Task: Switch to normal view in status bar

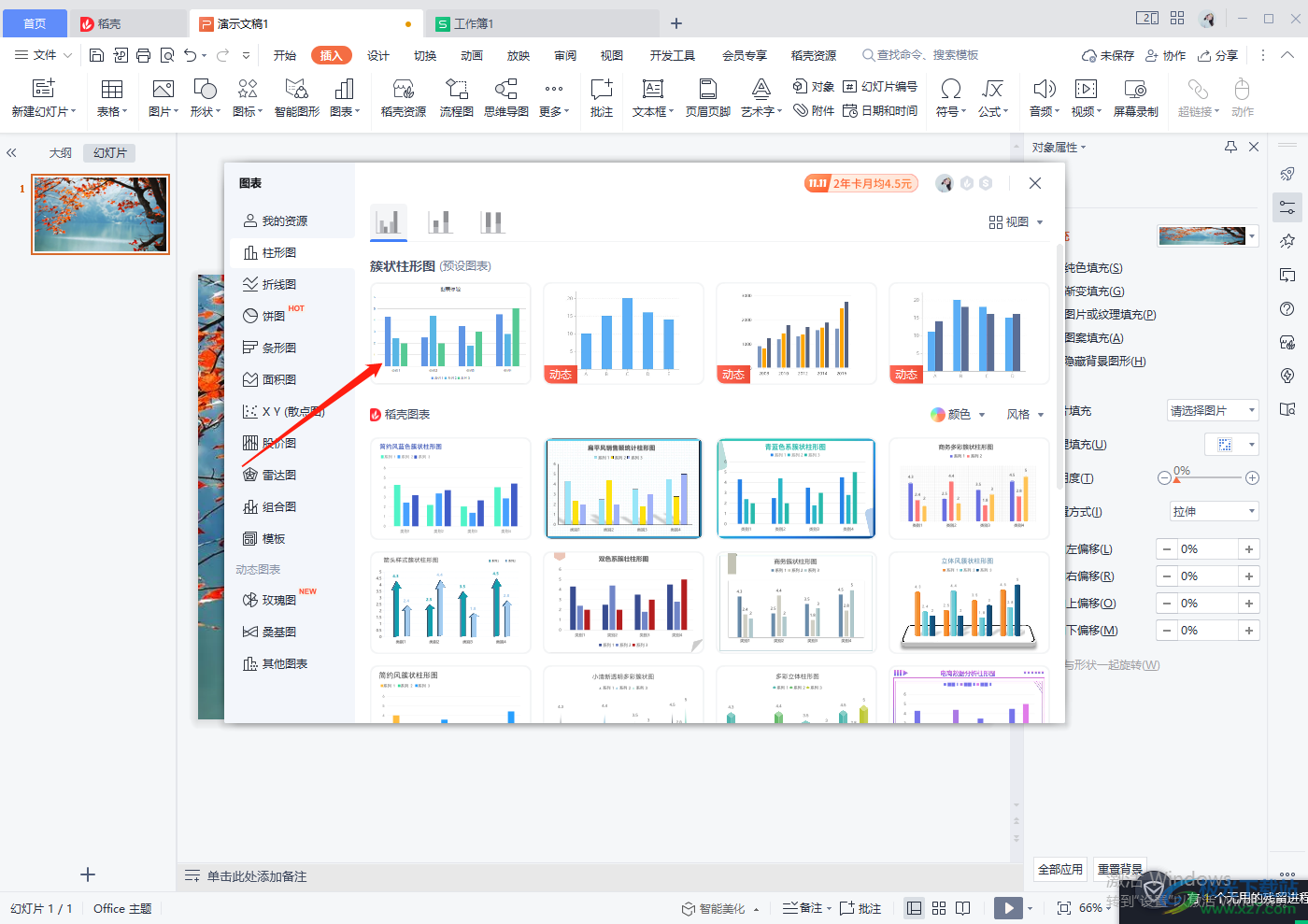Action: (915, 908)
